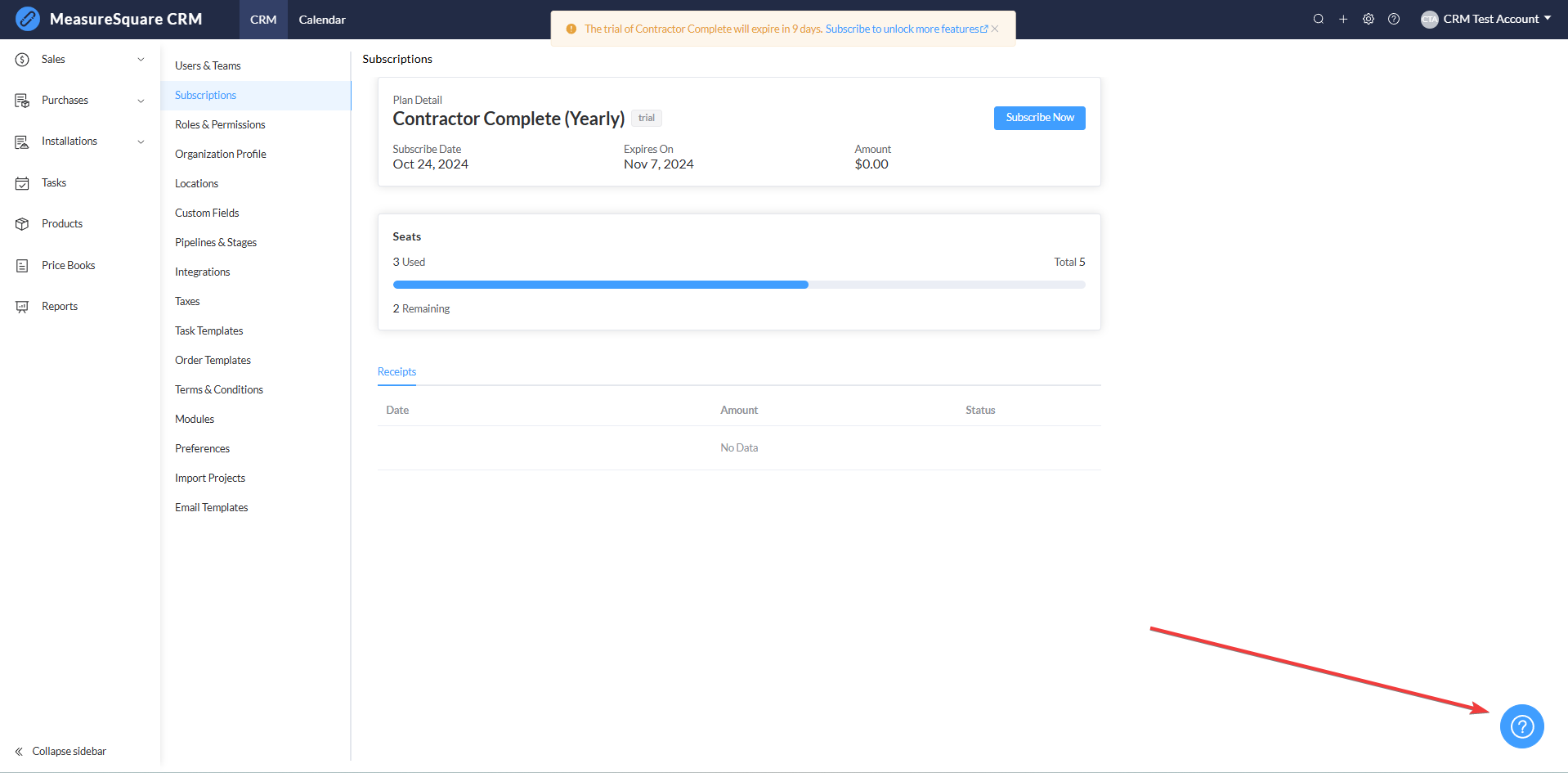This screenshot has width=1568, height=773.
Task: Click the Products box icon
Action: tap(22, 224)
